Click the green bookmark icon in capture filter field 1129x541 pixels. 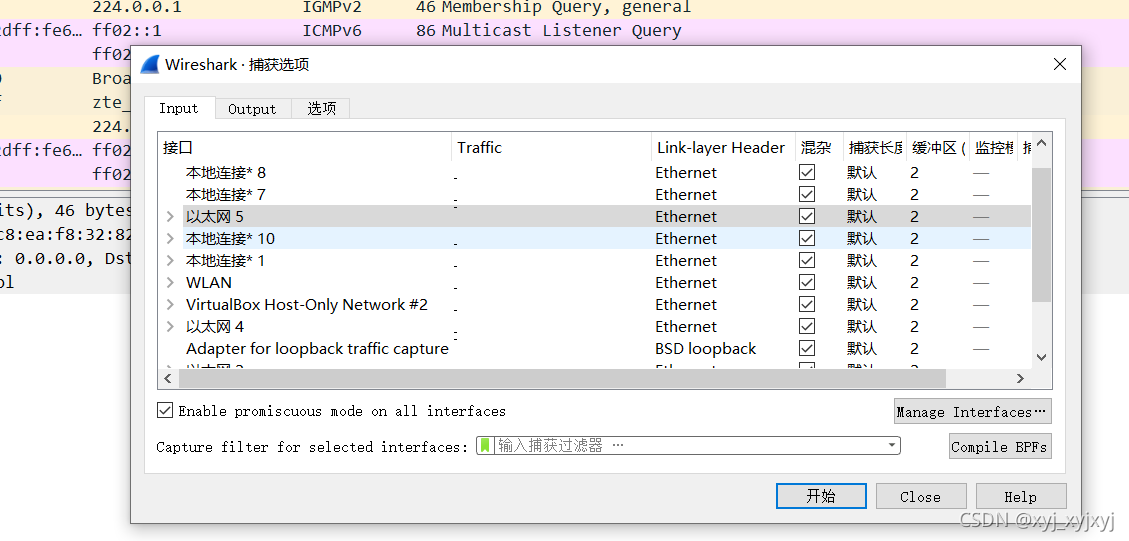pyautogui.click(x=485, y=446)
